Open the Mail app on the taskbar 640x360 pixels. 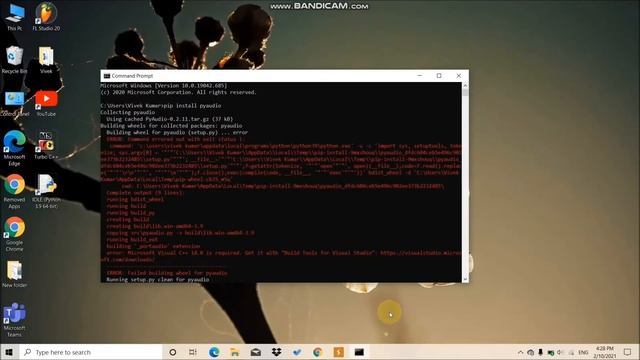[256, 352]
